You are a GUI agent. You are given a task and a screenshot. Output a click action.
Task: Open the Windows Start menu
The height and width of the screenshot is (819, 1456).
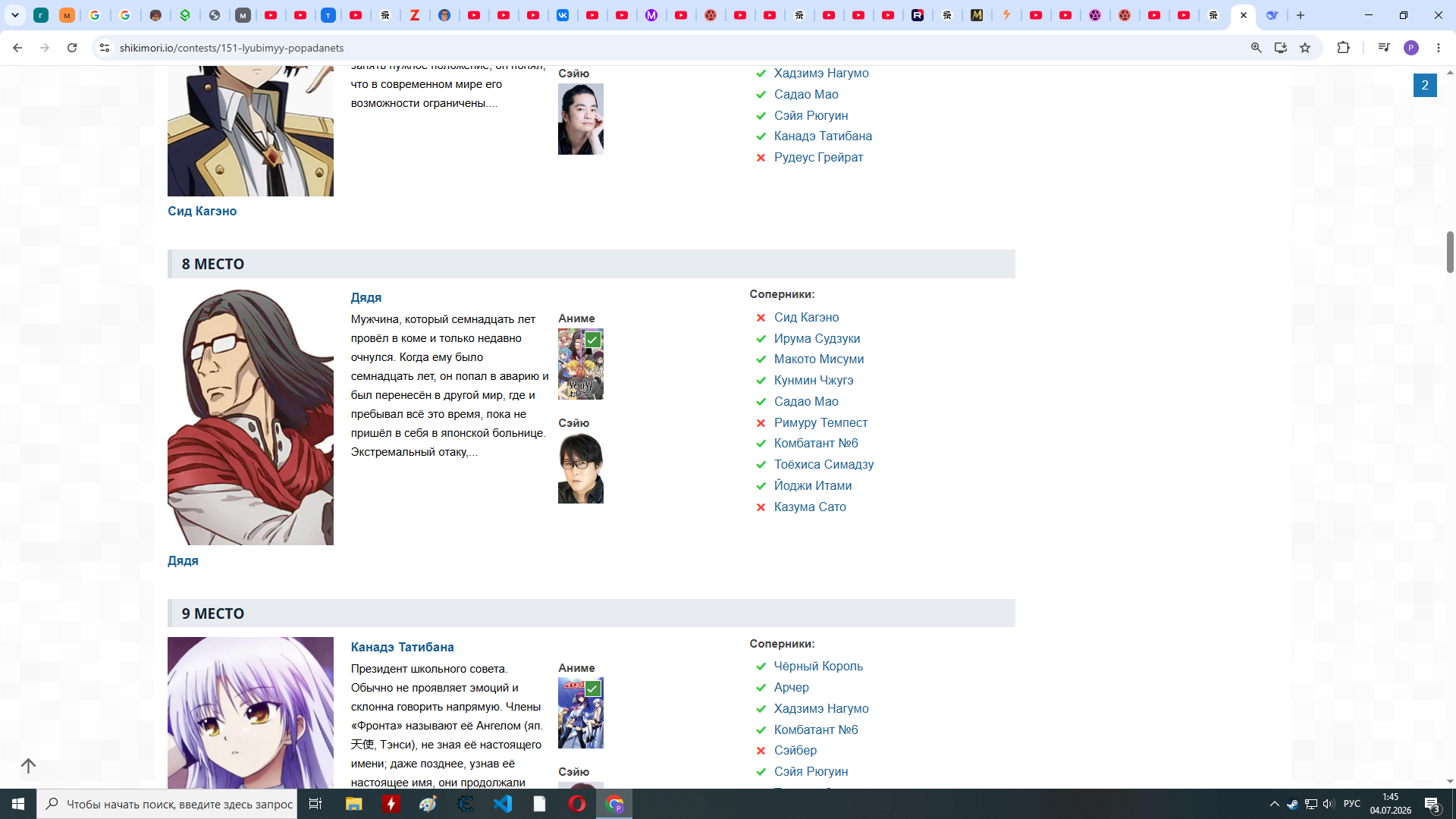[18, 804]
